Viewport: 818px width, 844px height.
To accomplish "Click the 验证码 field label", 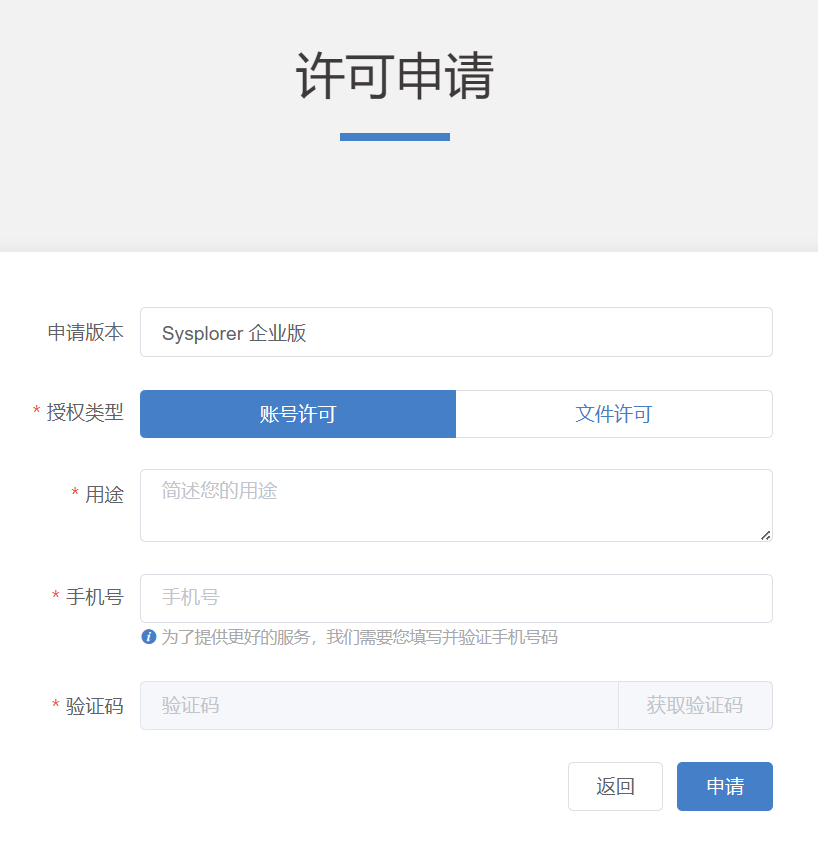I will (95, 707).
